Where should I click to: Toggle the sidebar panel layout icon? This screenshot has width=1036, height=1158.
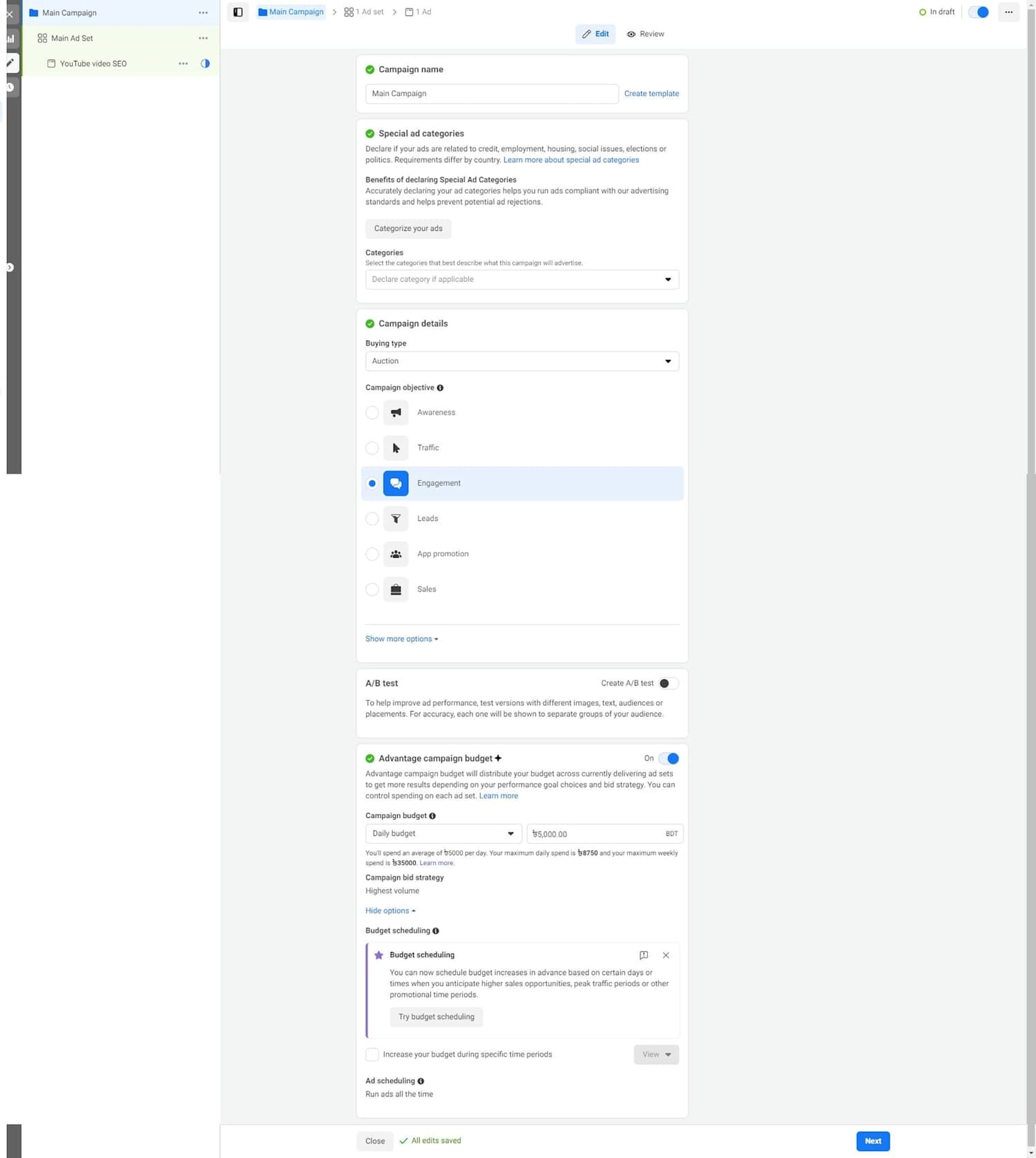238,12
